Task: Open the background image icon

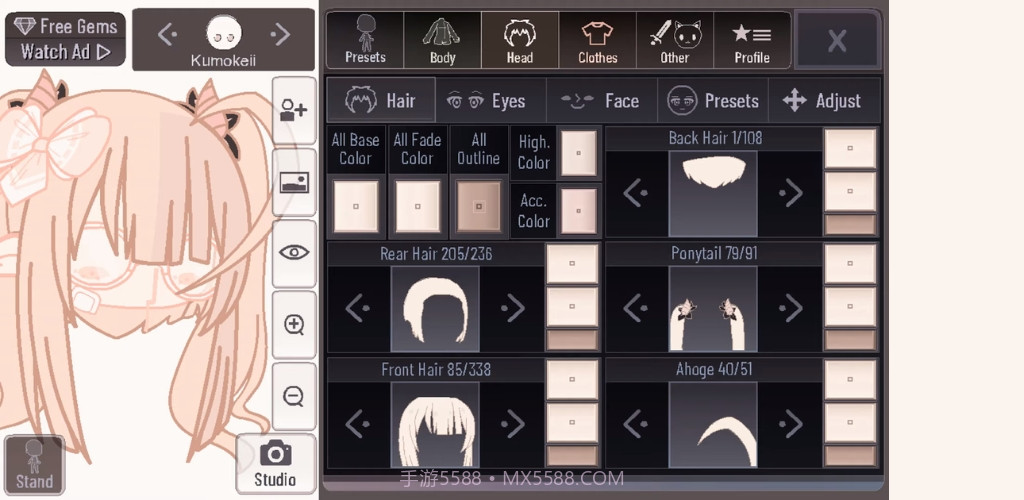Action: 294,182
